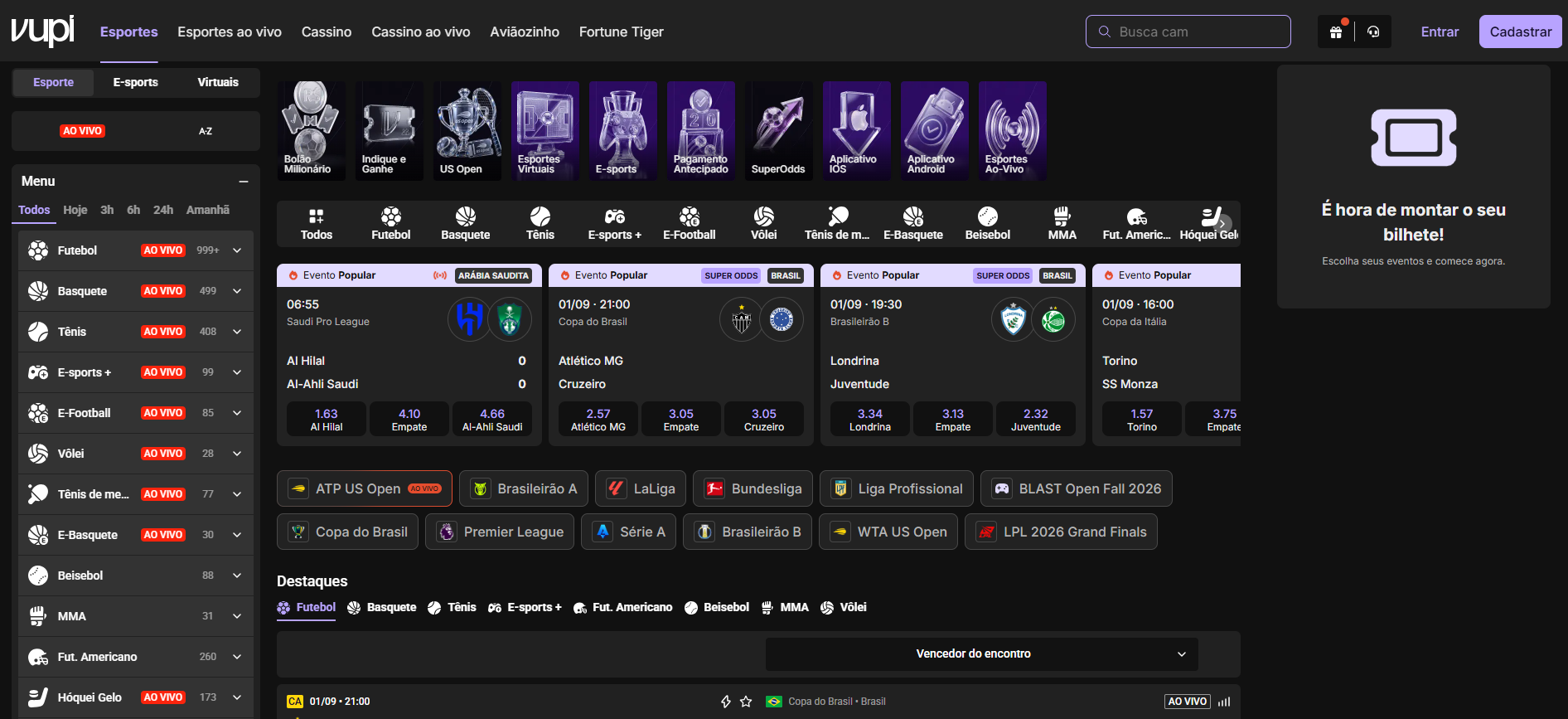
Task: Bet on Cruzeiro at 3.05 odds
Action: 764,420
